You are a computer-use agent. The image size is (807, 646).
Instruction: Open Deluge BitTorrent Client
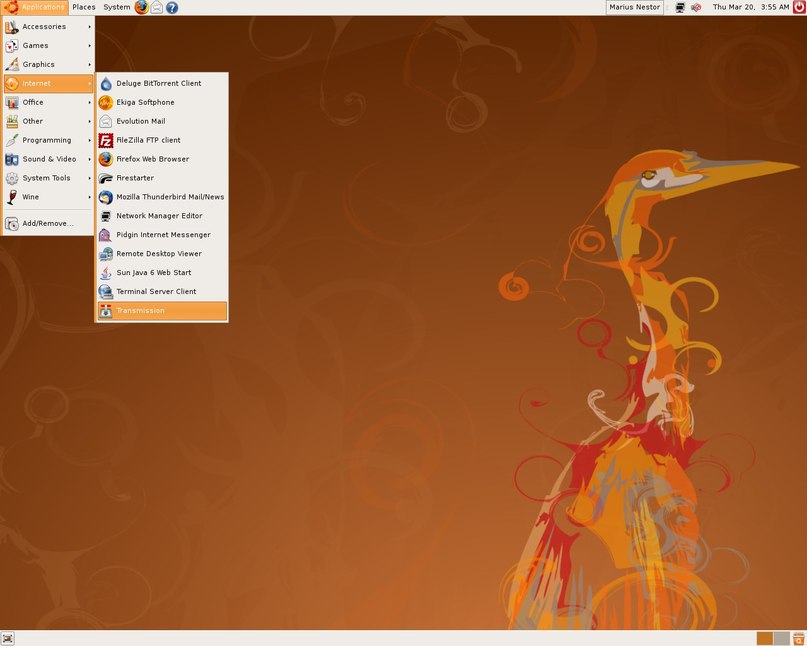coord(158,84)
